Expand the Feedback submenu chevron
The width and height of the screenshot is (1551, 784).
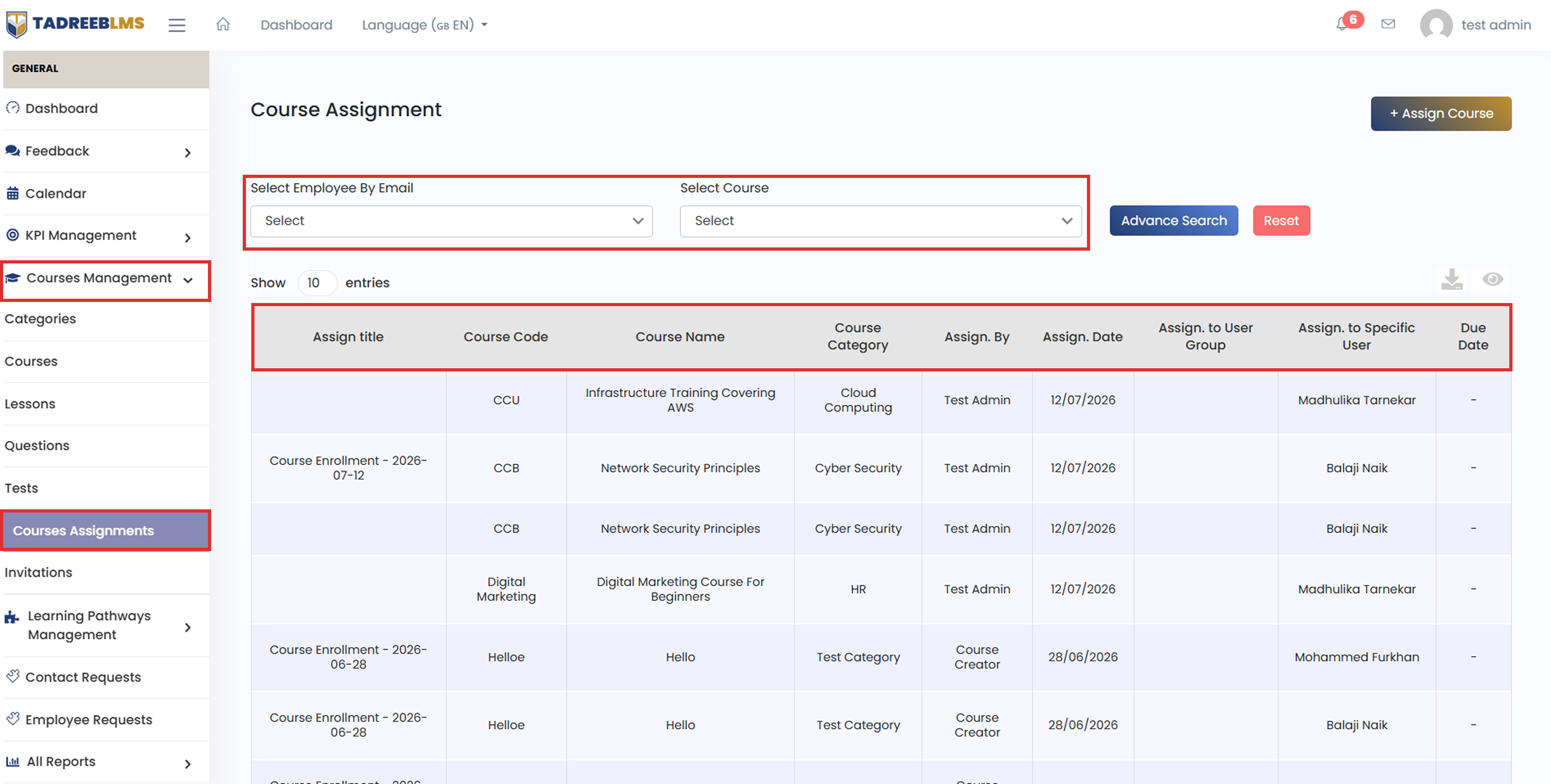(x=188, y=153)
